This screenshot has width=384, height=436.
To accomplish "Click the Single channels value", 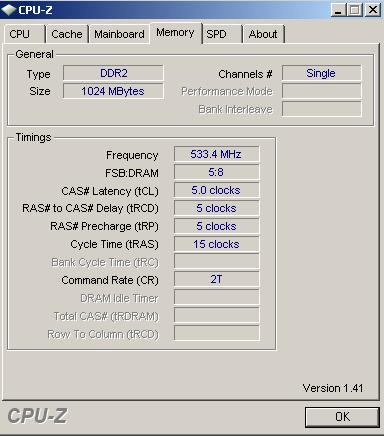I will [321, 73].
